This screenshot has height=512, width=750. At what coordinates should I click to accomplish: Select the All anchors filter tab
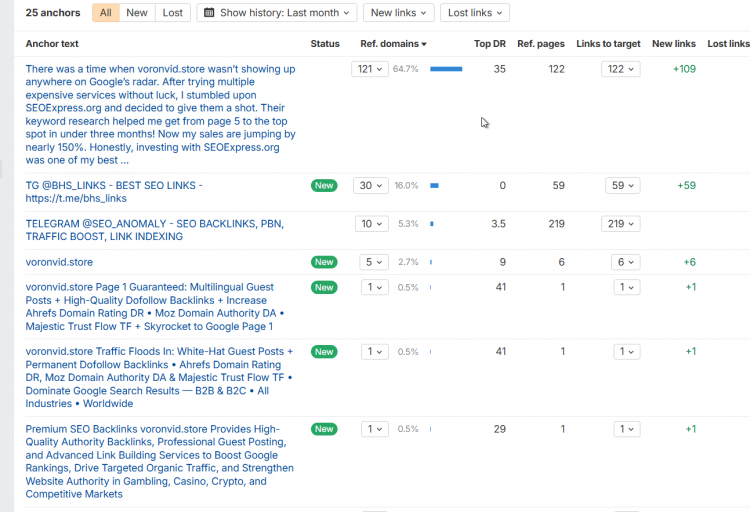click(x=106, y=13)
